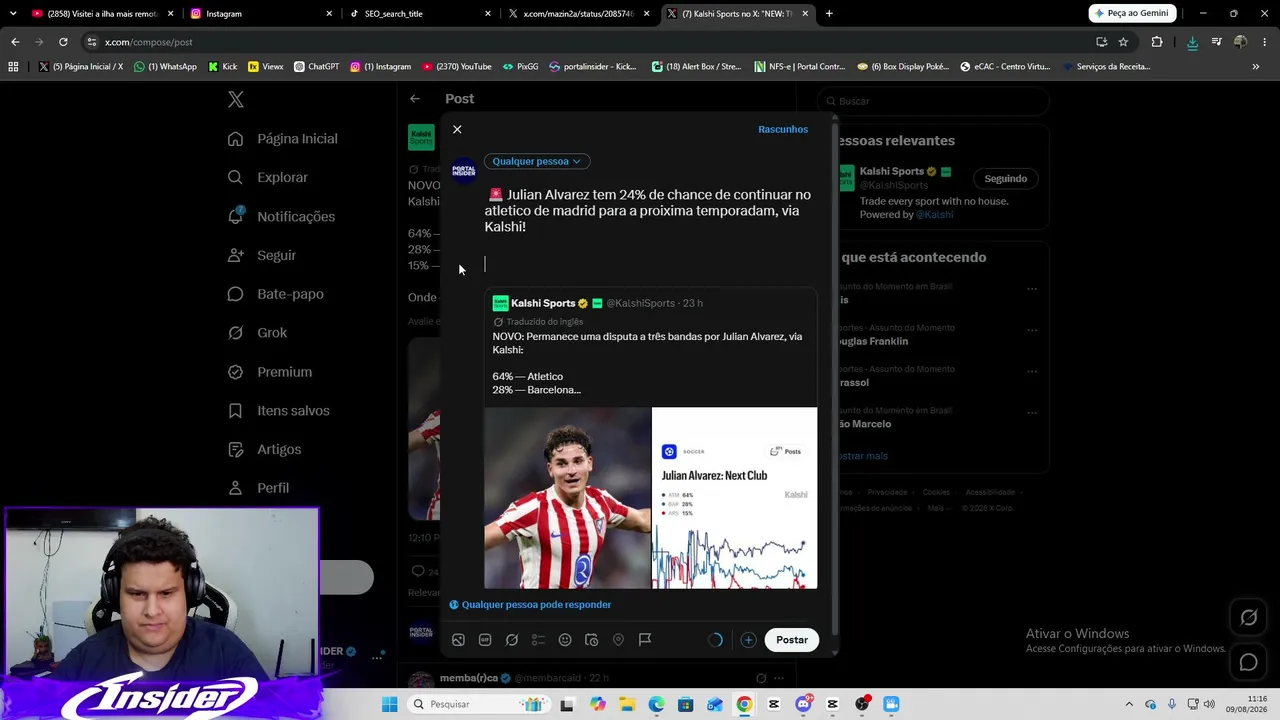
Task: Open Chrome downloads
Action: tap(1192, 42)
